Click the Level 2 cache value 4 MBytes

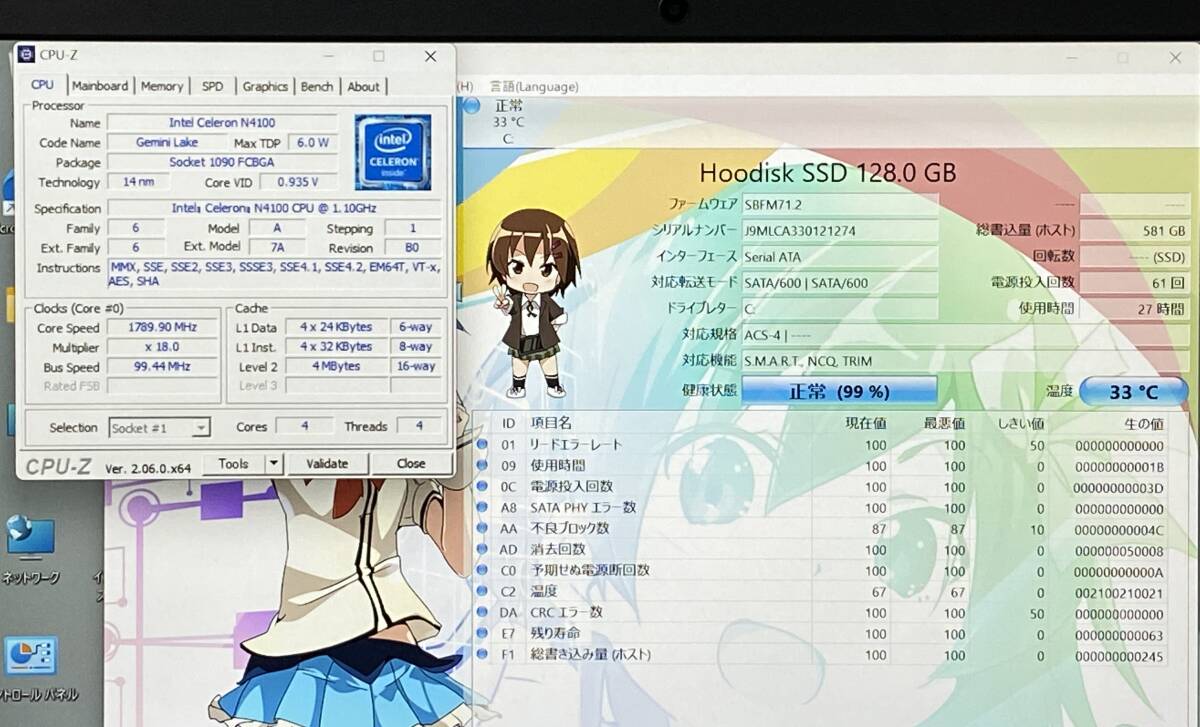coord(335,366)
